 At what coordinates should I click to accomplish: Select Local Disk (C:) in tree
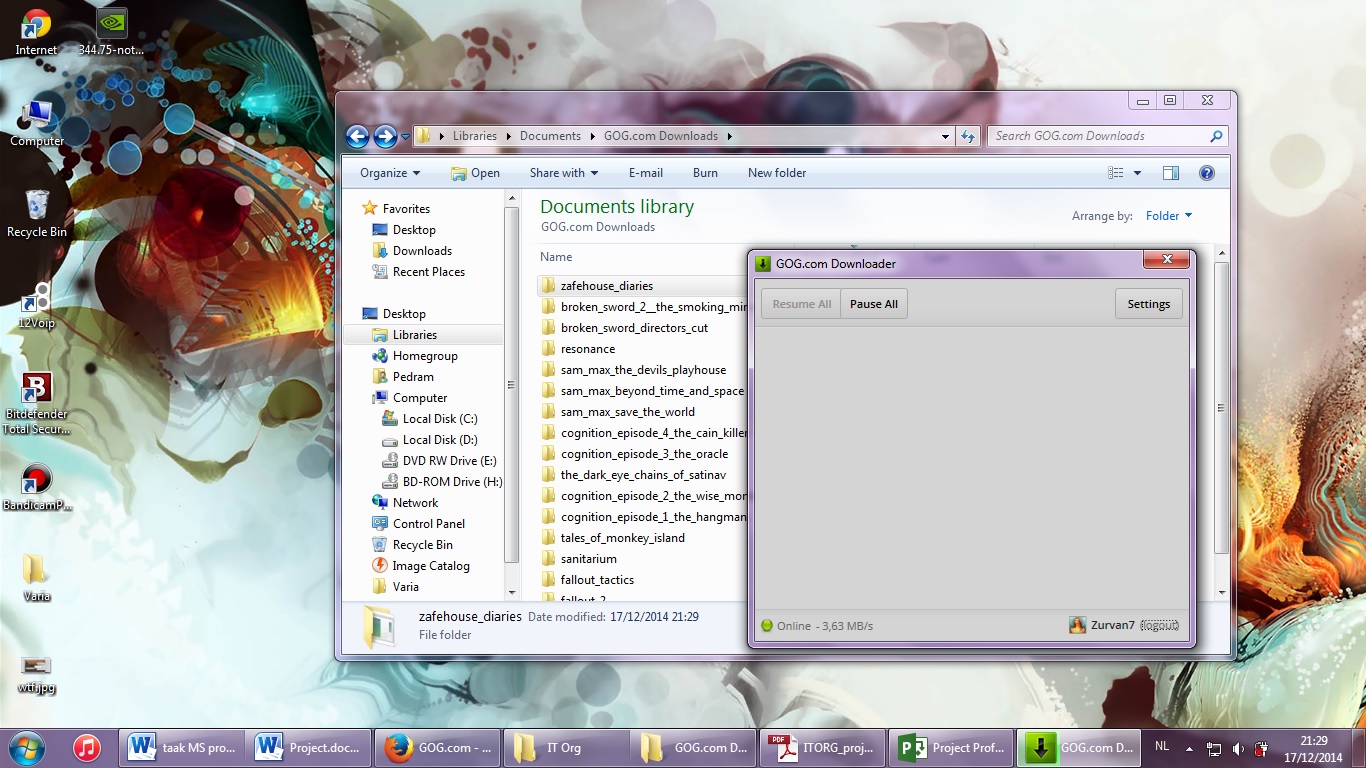(440, 419)
